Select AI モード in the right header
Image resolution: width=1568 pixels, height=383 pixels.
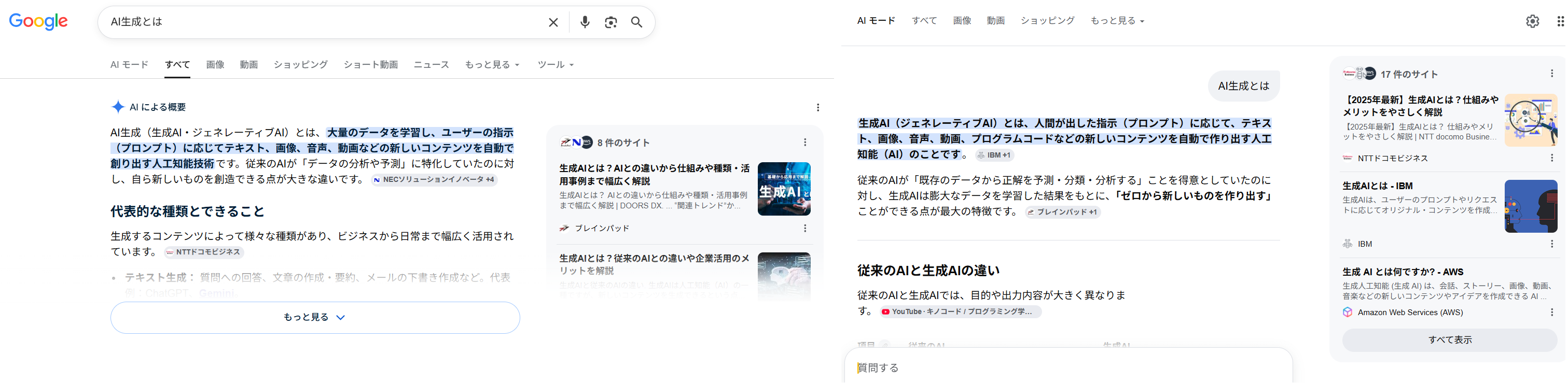pos(876,21)
